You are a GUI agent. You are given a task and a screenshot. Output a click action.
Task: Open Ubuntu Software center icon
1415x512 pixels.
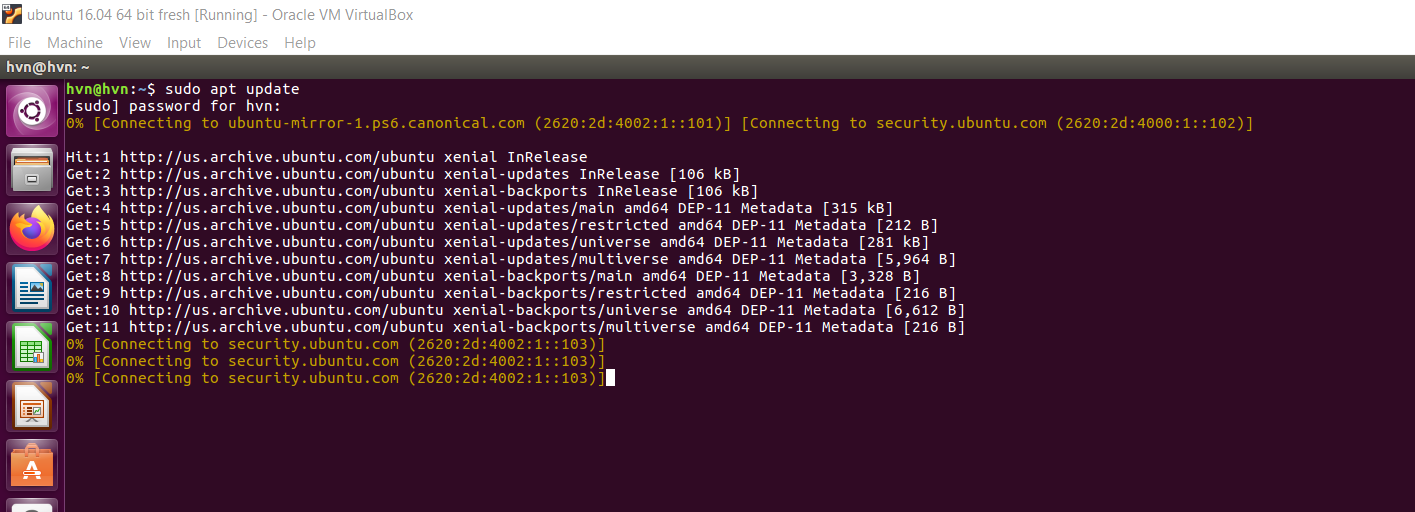tap(32, 465)
